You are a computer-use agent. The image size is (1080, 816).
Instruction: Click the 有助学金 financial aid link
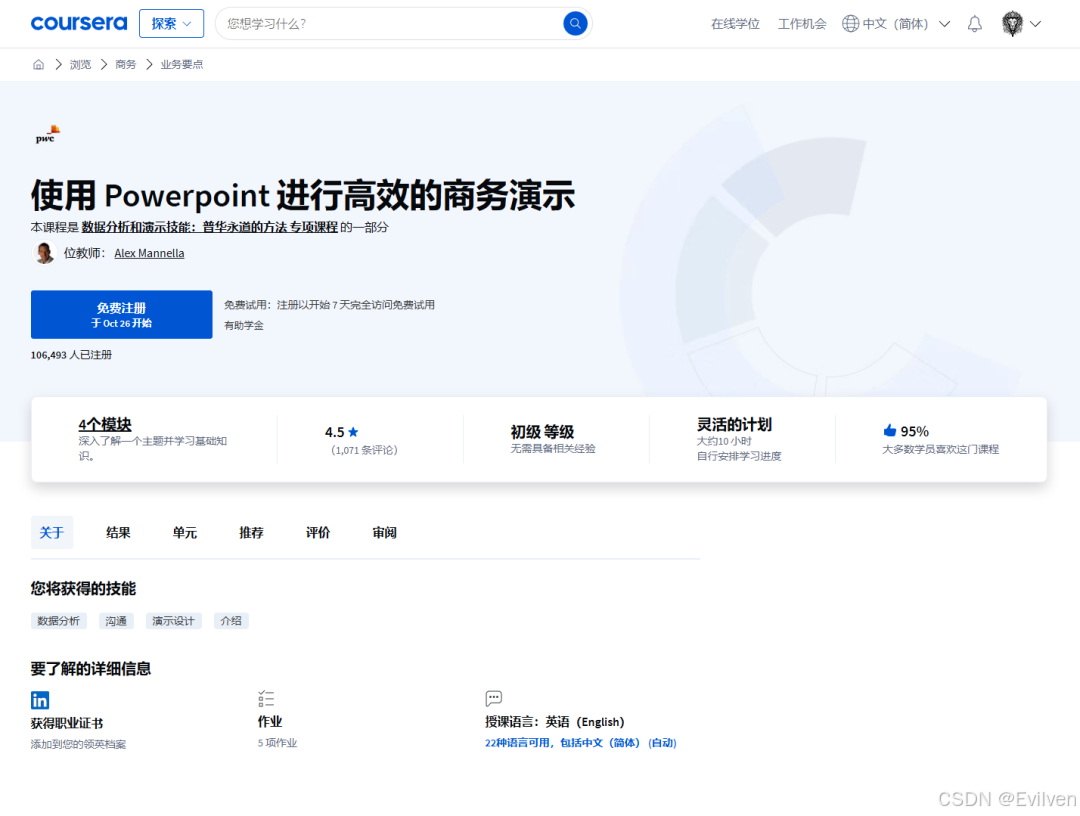(x=244, y=326)
